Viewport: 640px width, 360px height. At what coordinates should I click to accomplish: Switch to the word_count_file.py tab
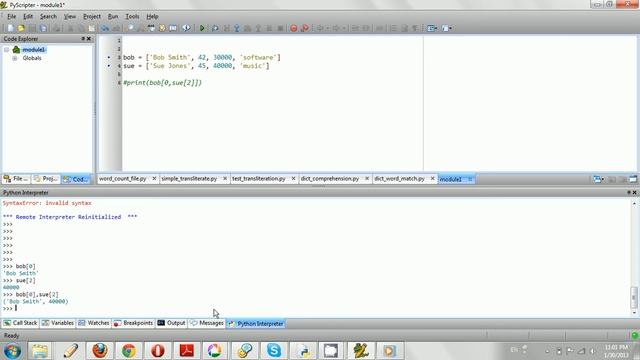coord(122,179)
